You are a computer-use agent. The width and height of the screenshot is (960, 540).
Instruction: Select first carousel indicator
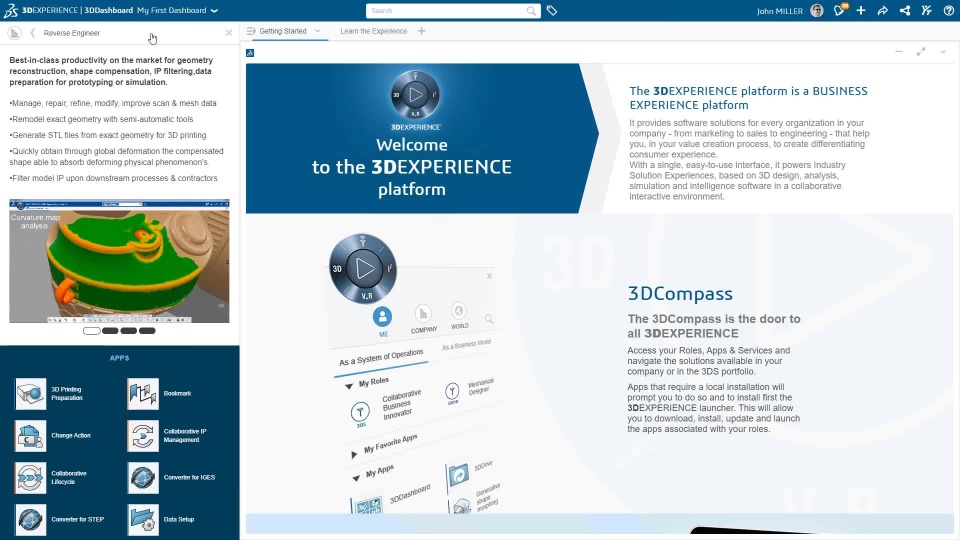[91, 331]
